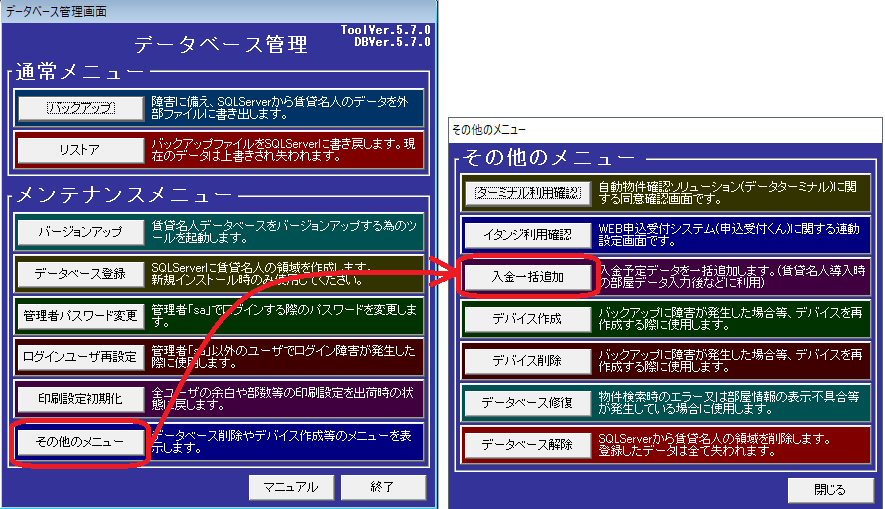
Task: Click デバイス削除
Action: 527,360
